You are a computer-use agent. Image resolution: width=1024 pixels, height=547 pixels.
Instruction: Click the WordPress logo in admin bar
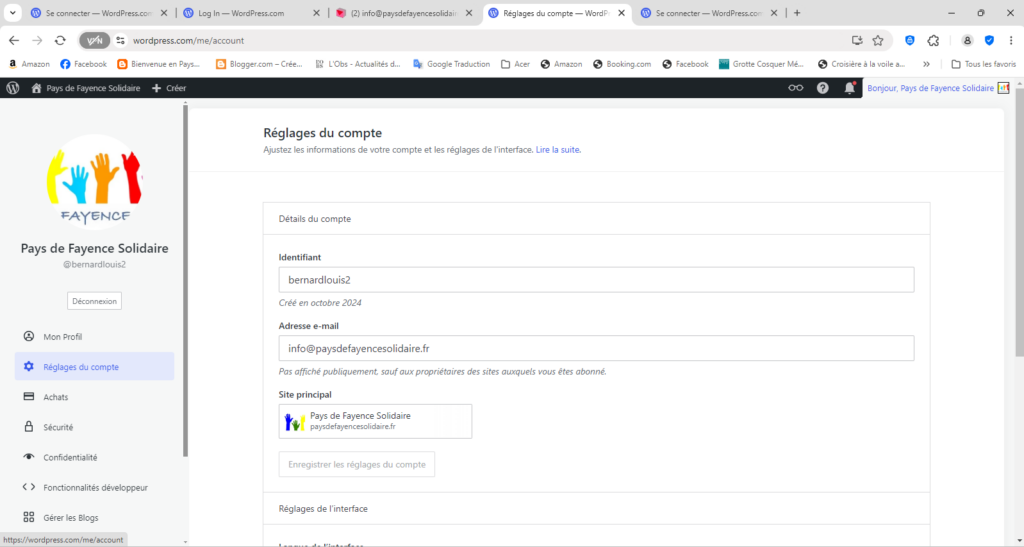coord(13,88)
